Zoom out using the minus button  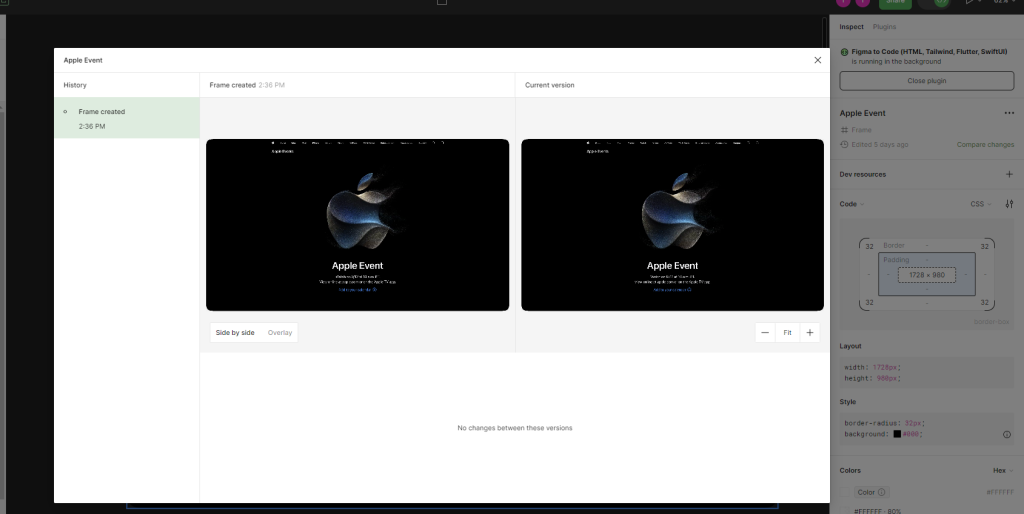tap(765, 333)
